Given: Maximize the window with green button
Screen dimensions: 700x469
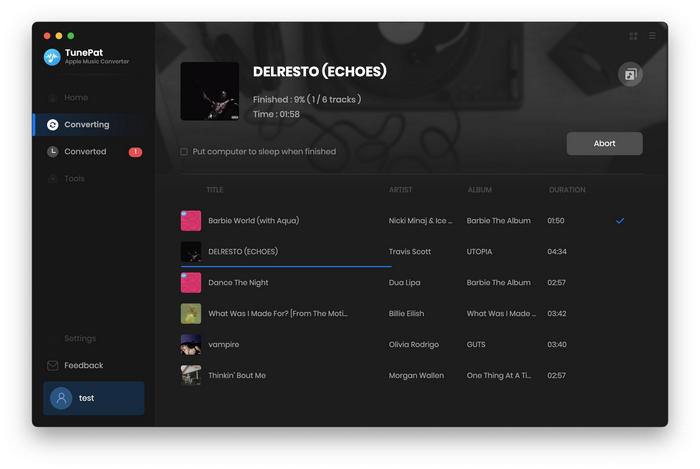Looking at the screenshot, I should point(71,36).
